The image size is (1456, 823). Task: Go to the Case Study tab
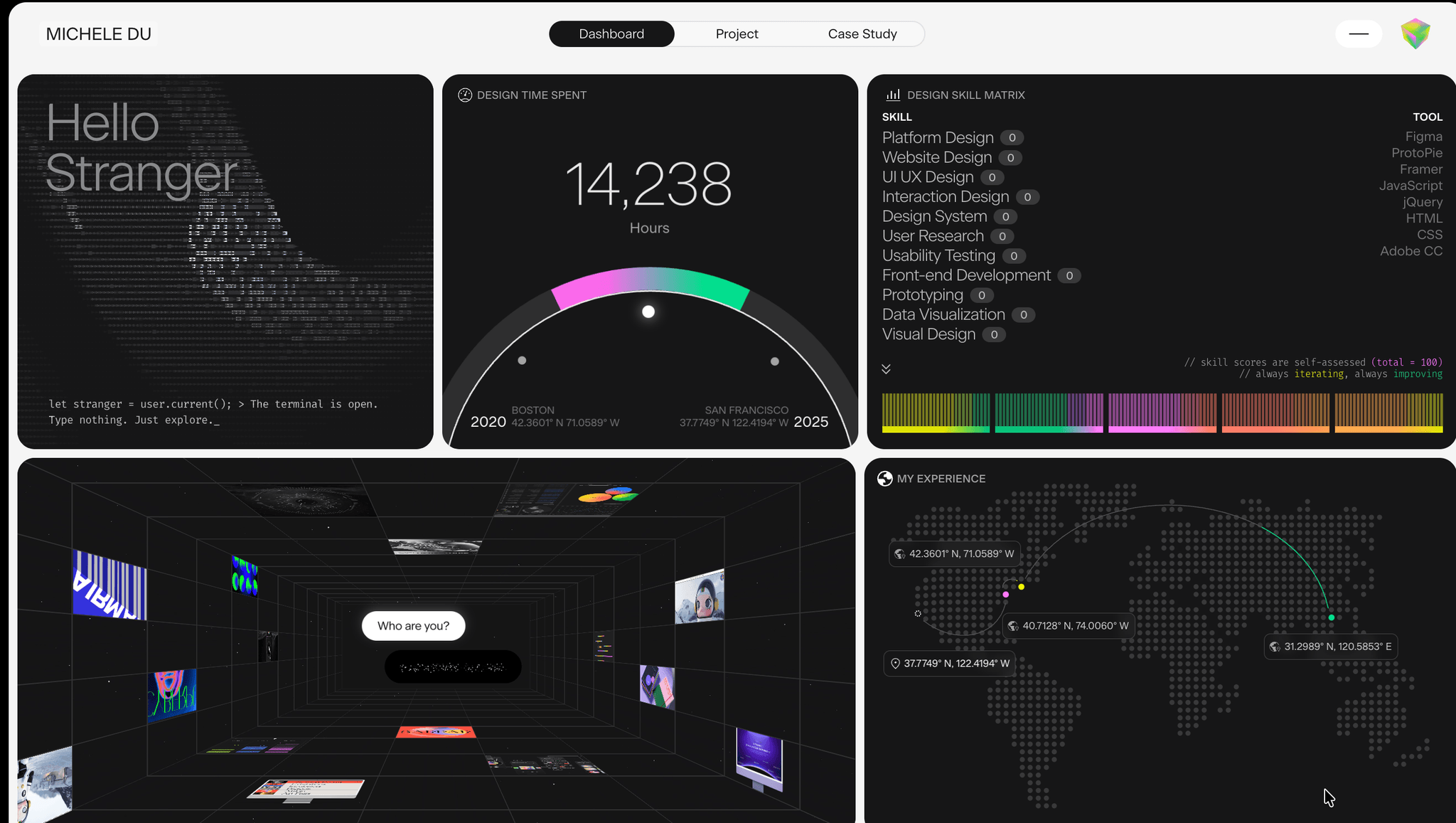tap(862, 33)
